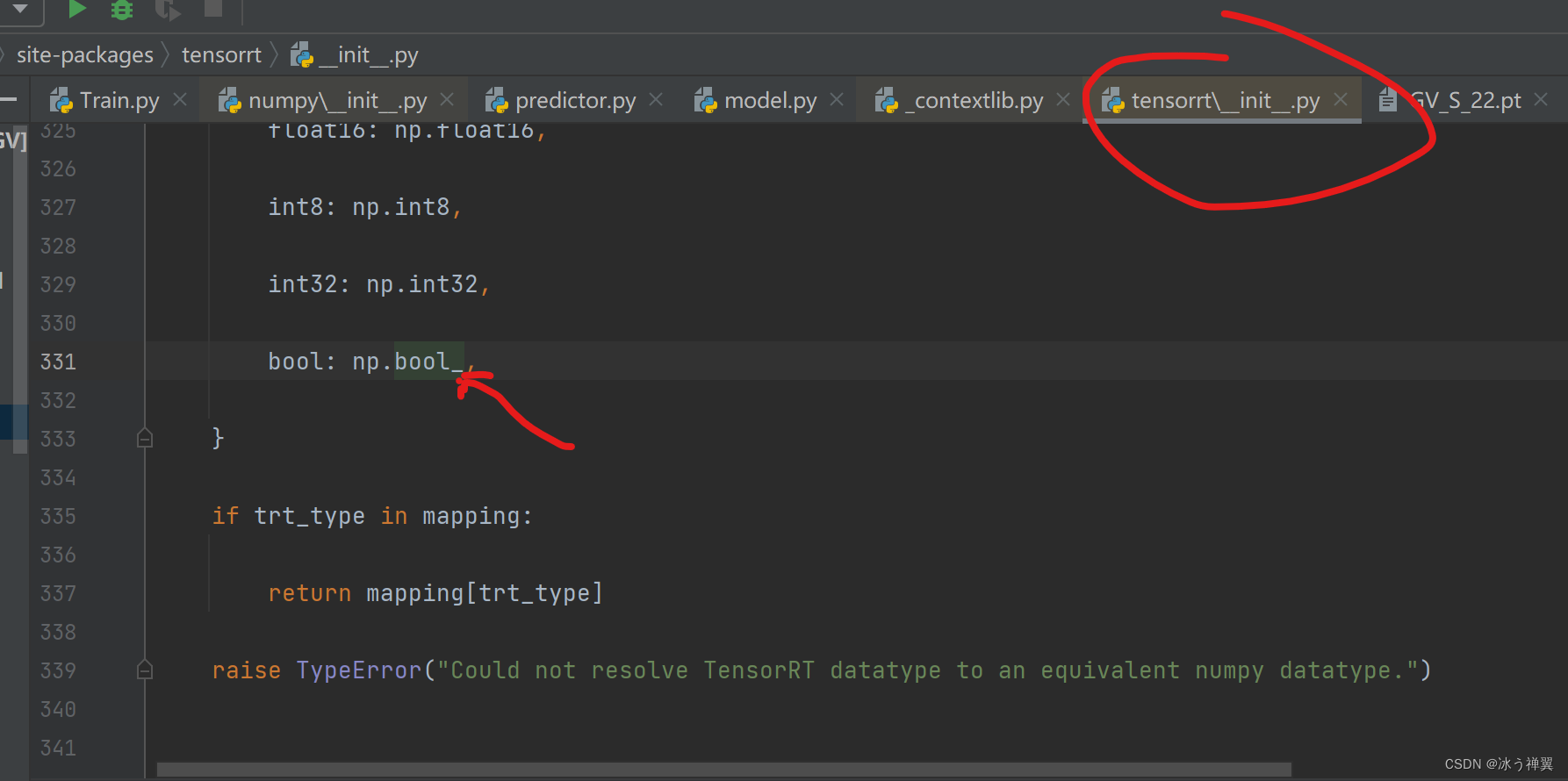Place cursor on 'np.bool_' in line 331
Viewport: 1568px width, 781px height.
coord(407,362)
